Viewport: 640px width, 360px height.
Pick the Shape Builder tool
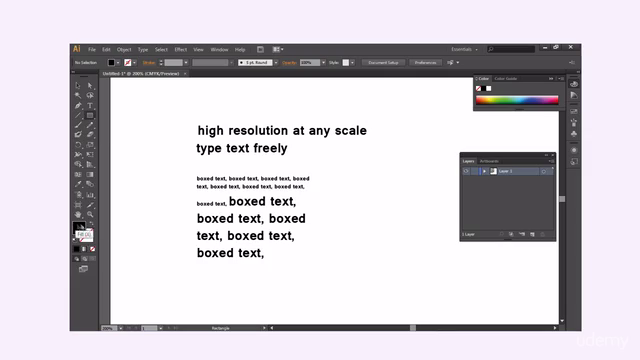tap(78, 164)
